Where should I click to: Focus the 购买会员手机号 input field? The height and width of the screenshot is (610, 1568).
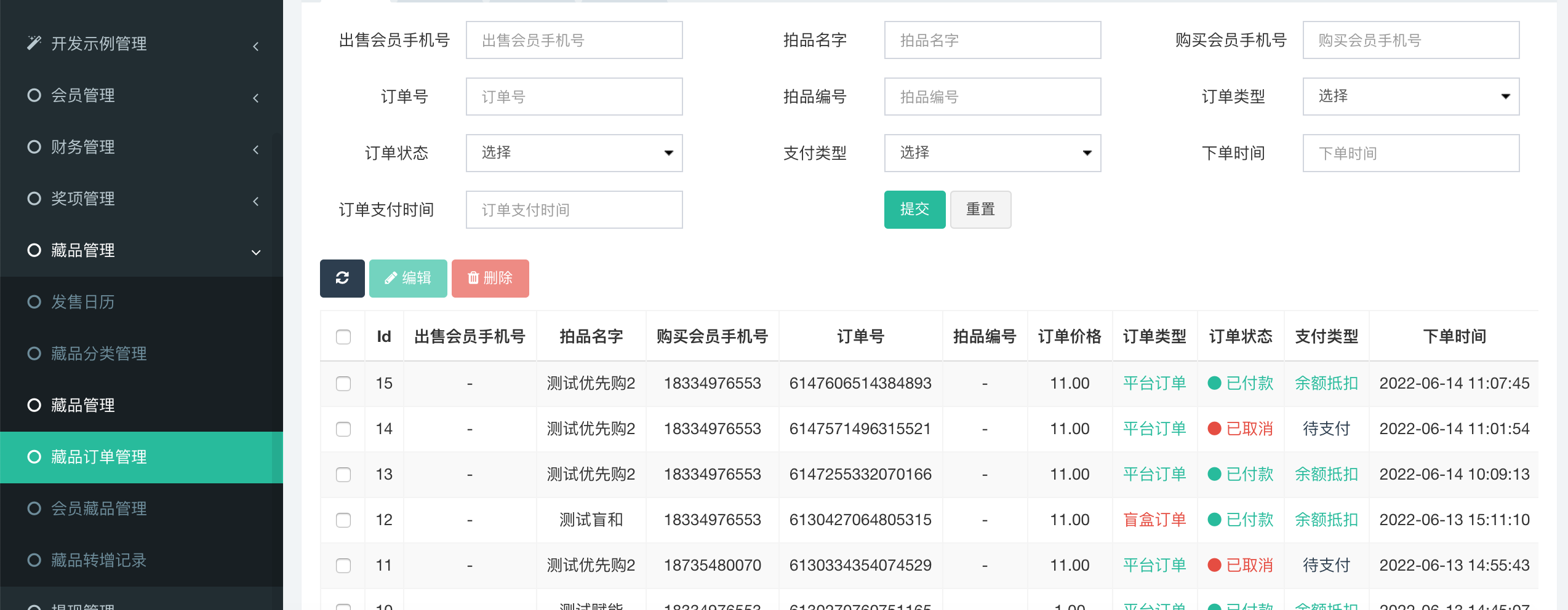coord(1410,40)
